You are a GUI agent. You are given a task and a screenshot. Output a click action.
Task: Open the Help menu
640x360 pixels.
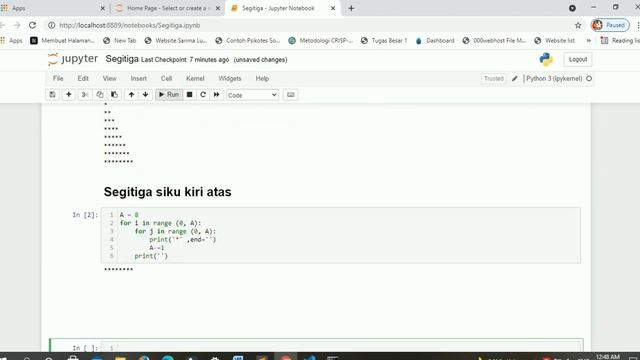click(262, 78)
